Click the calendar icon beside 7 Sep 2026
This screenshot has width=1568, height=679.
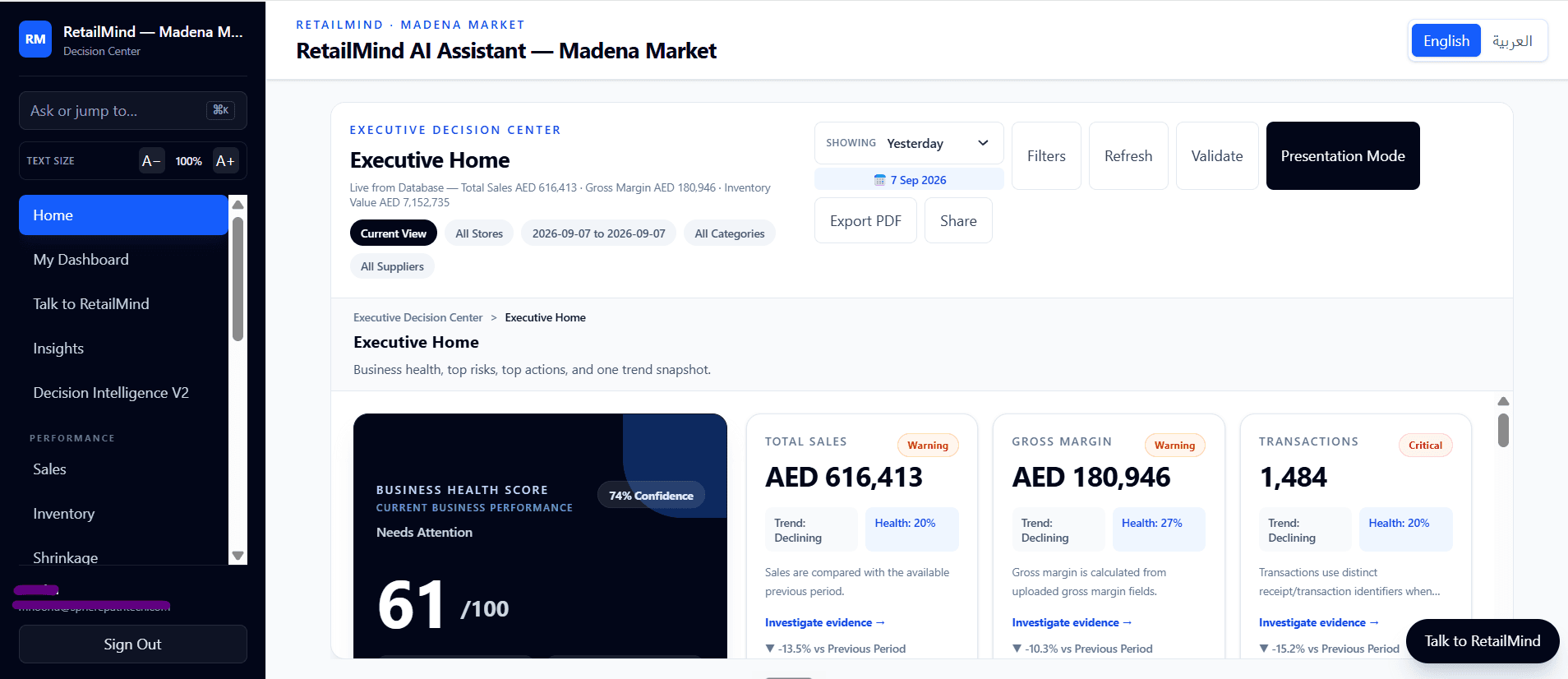(x=879, y=180)
